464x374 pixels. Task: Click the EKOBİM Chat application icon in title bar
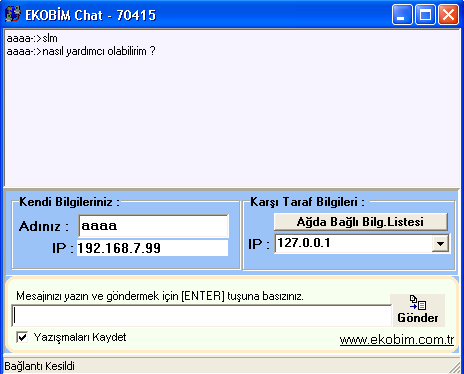coord(13,15)
